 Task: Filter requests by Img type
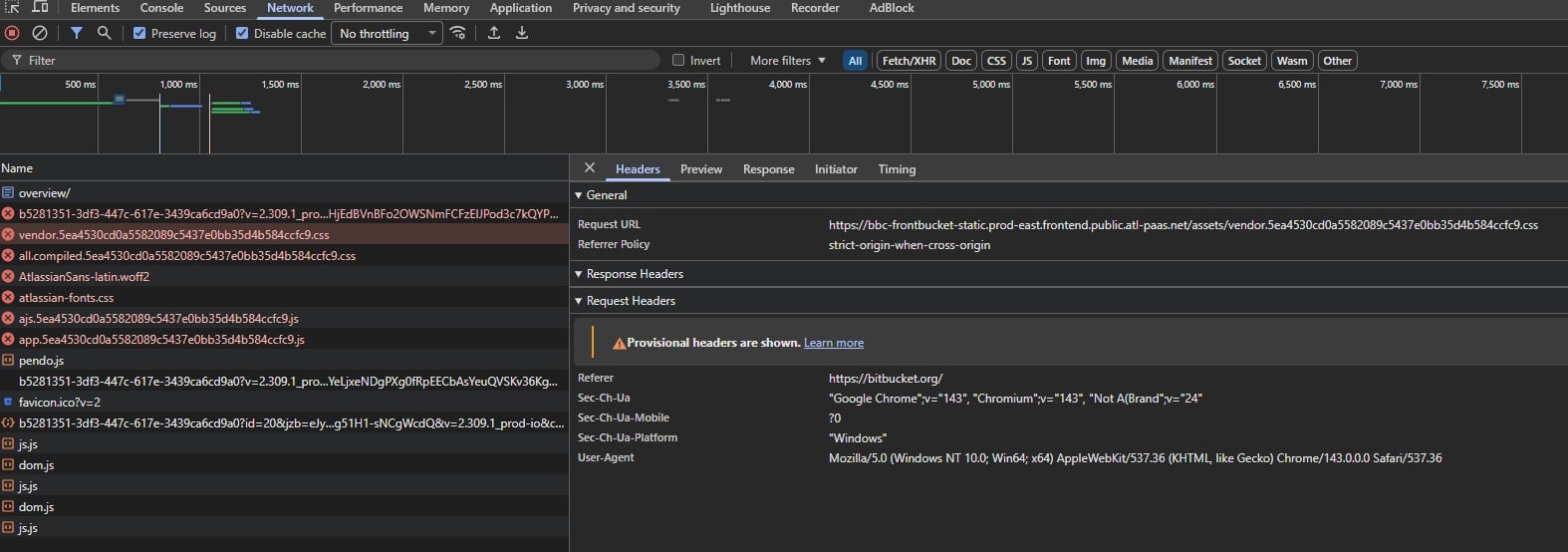pos(1096,61)
